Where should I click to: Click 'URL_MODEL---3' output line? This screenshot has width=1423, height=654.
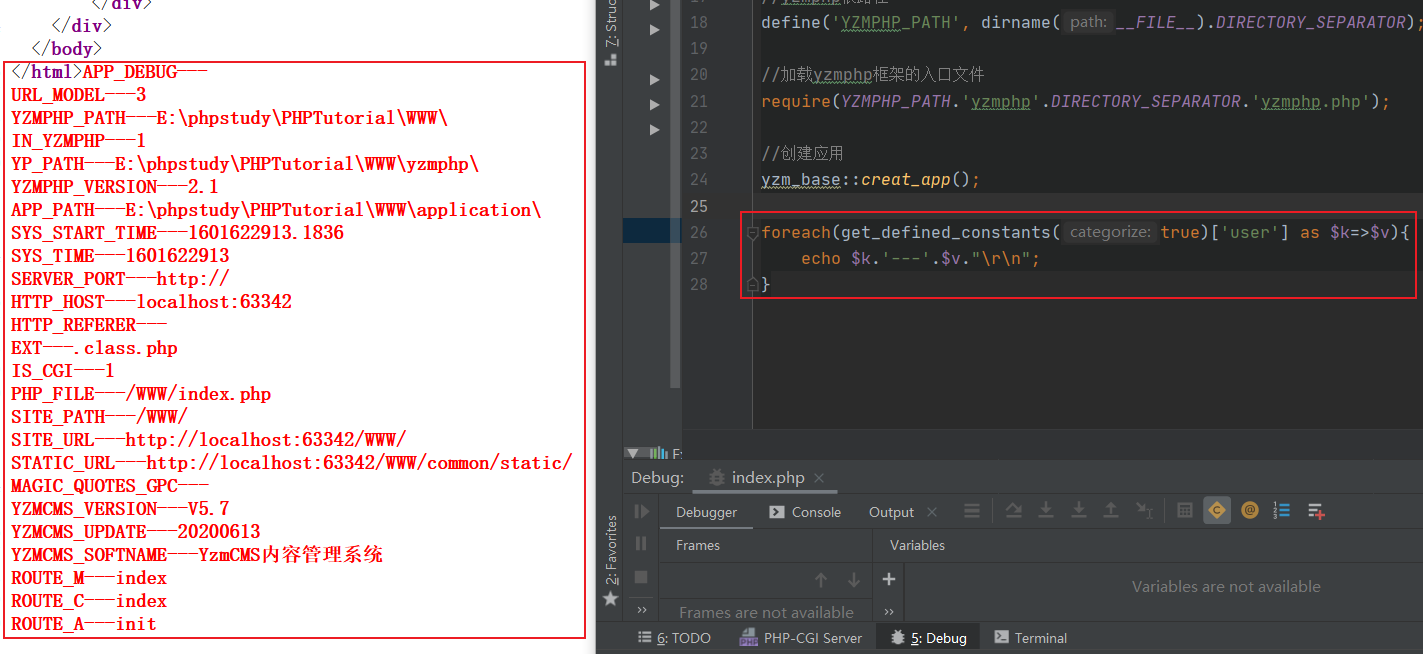pos(78,95)
